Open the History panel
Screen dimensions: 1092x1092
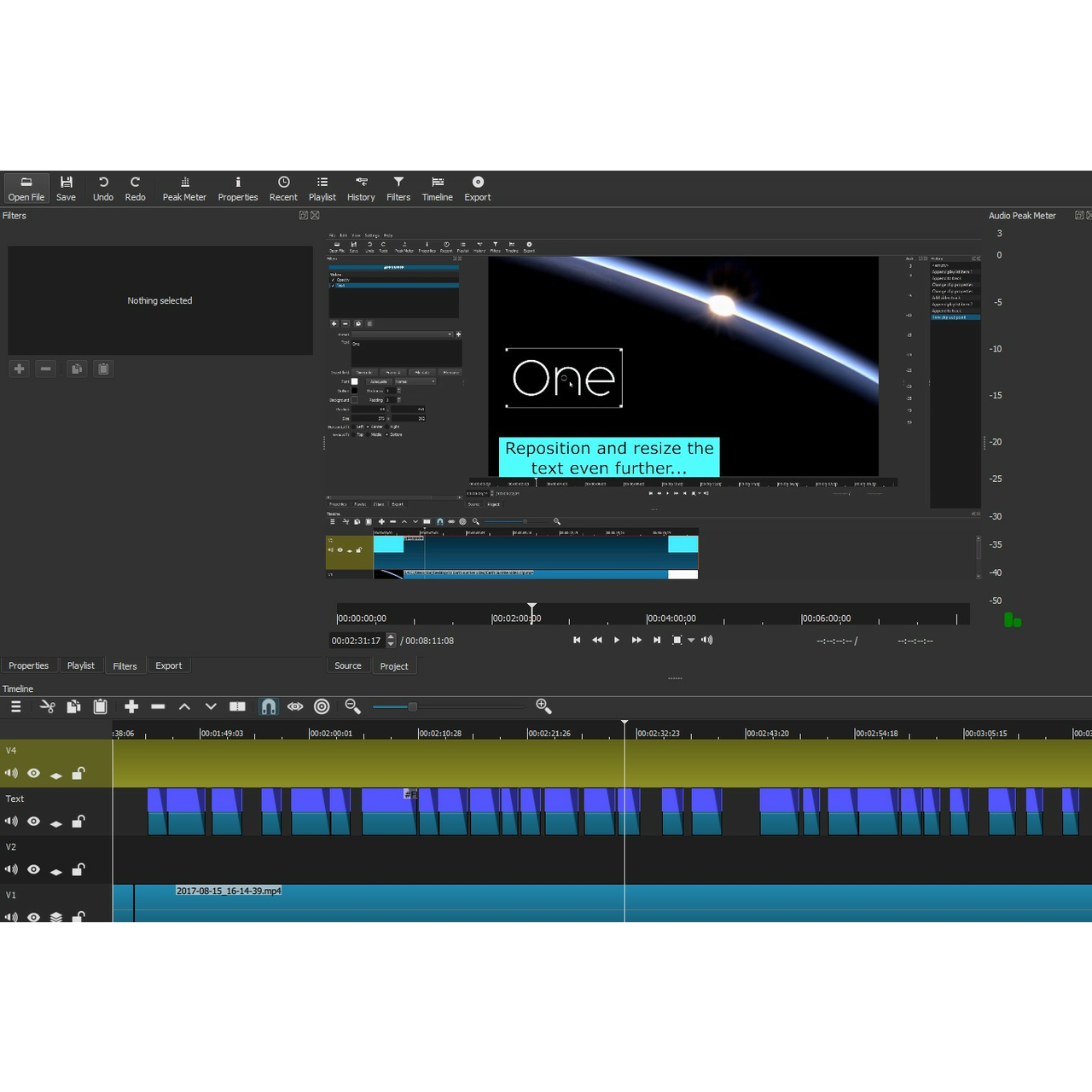pos(361,188)
